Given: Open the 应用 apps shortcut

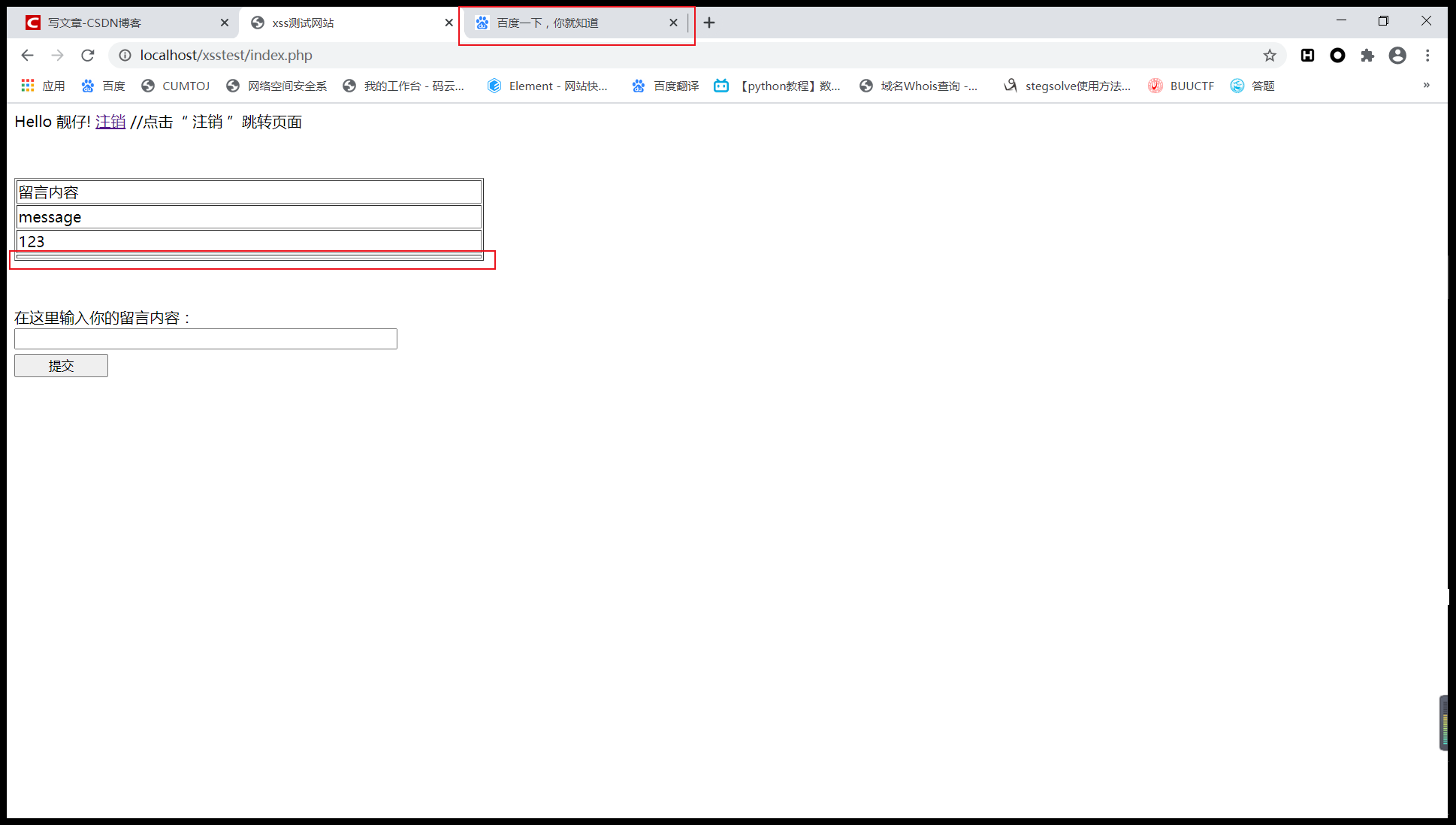Looking at the screenshot, I should pos(44,86).
